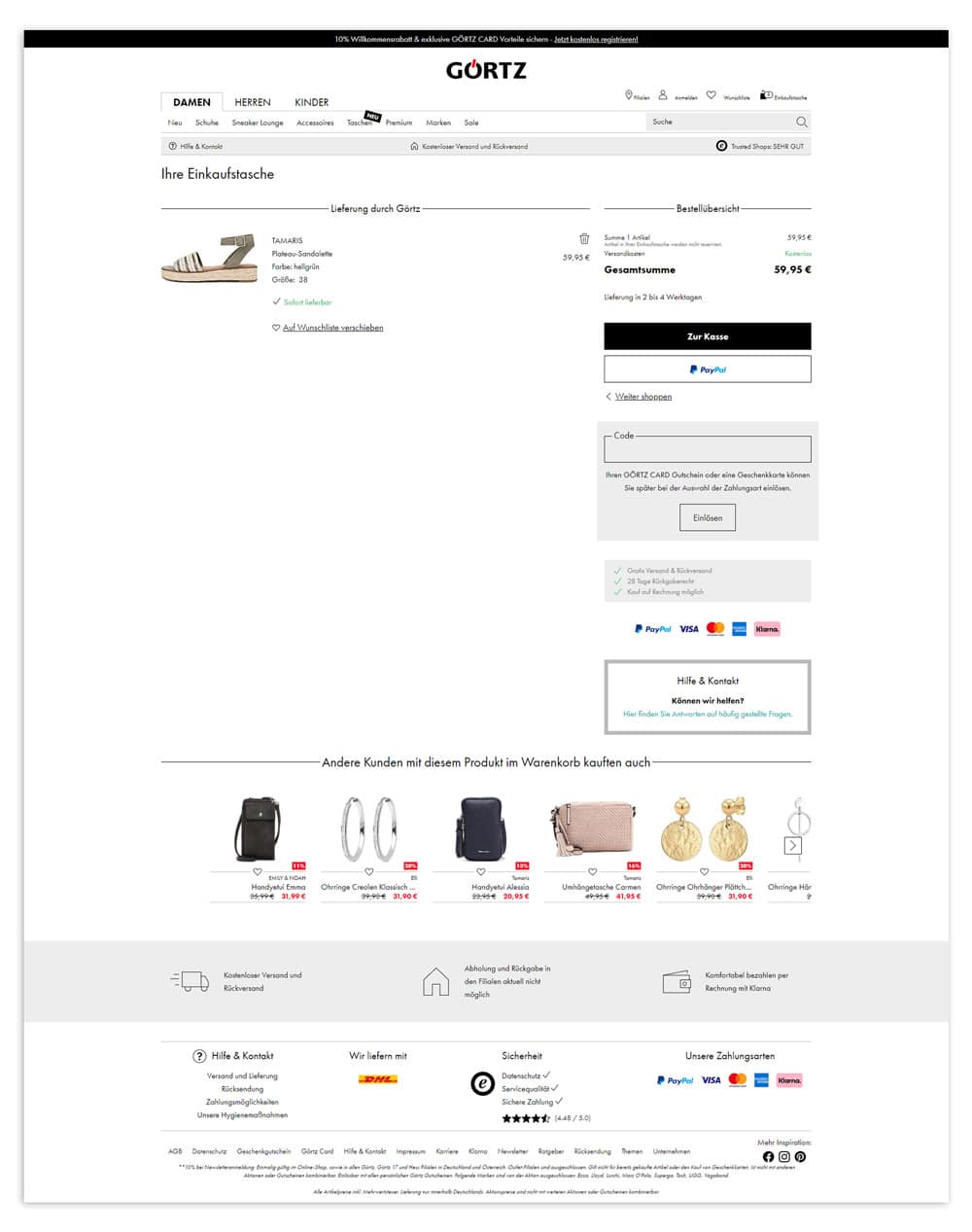Toggle wishlist heart for Handyetui Alessia
972x1232 pixels.
[480, 871]
